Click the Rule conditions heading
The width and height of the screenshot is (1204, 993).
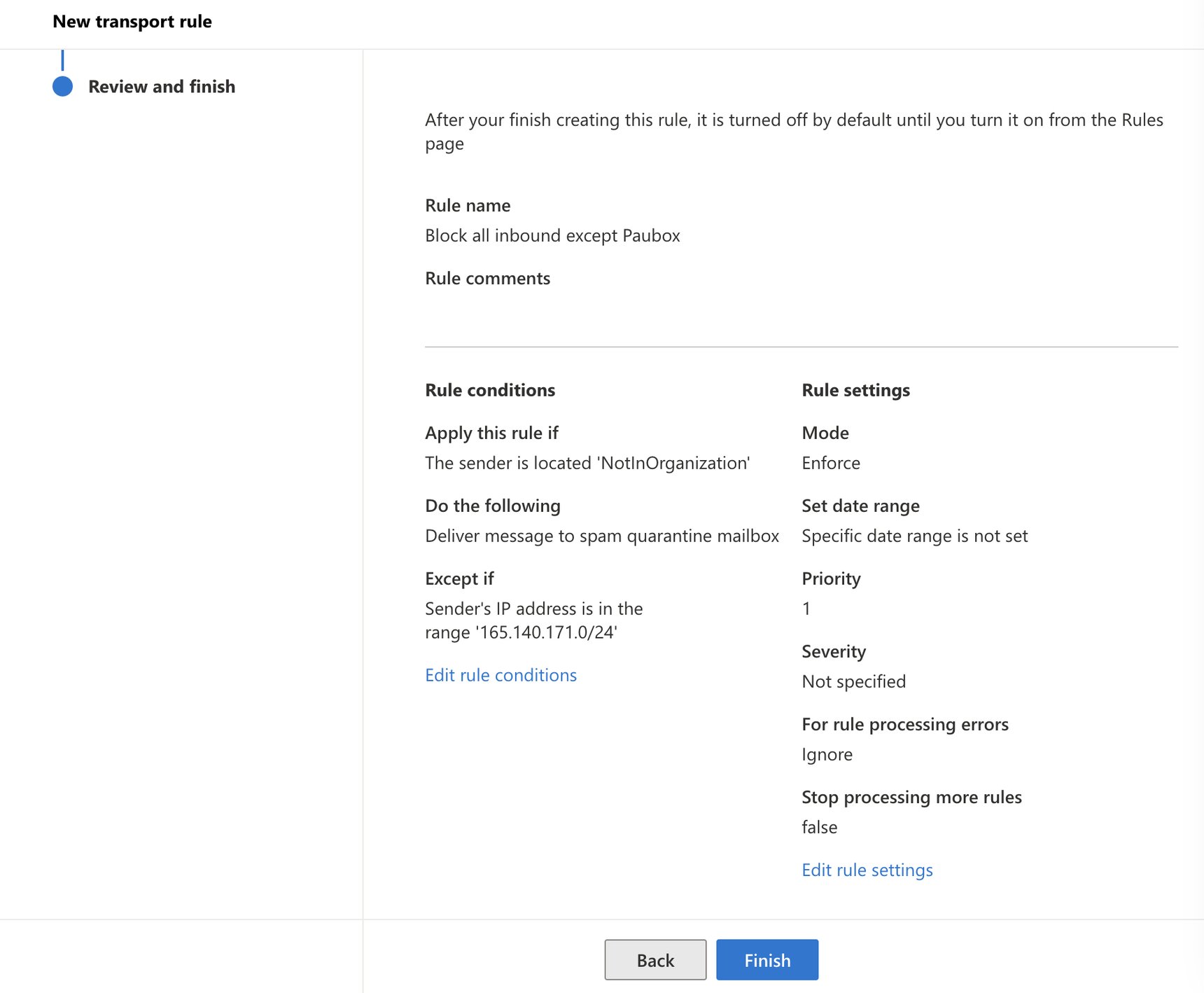[x=490, y=390]
